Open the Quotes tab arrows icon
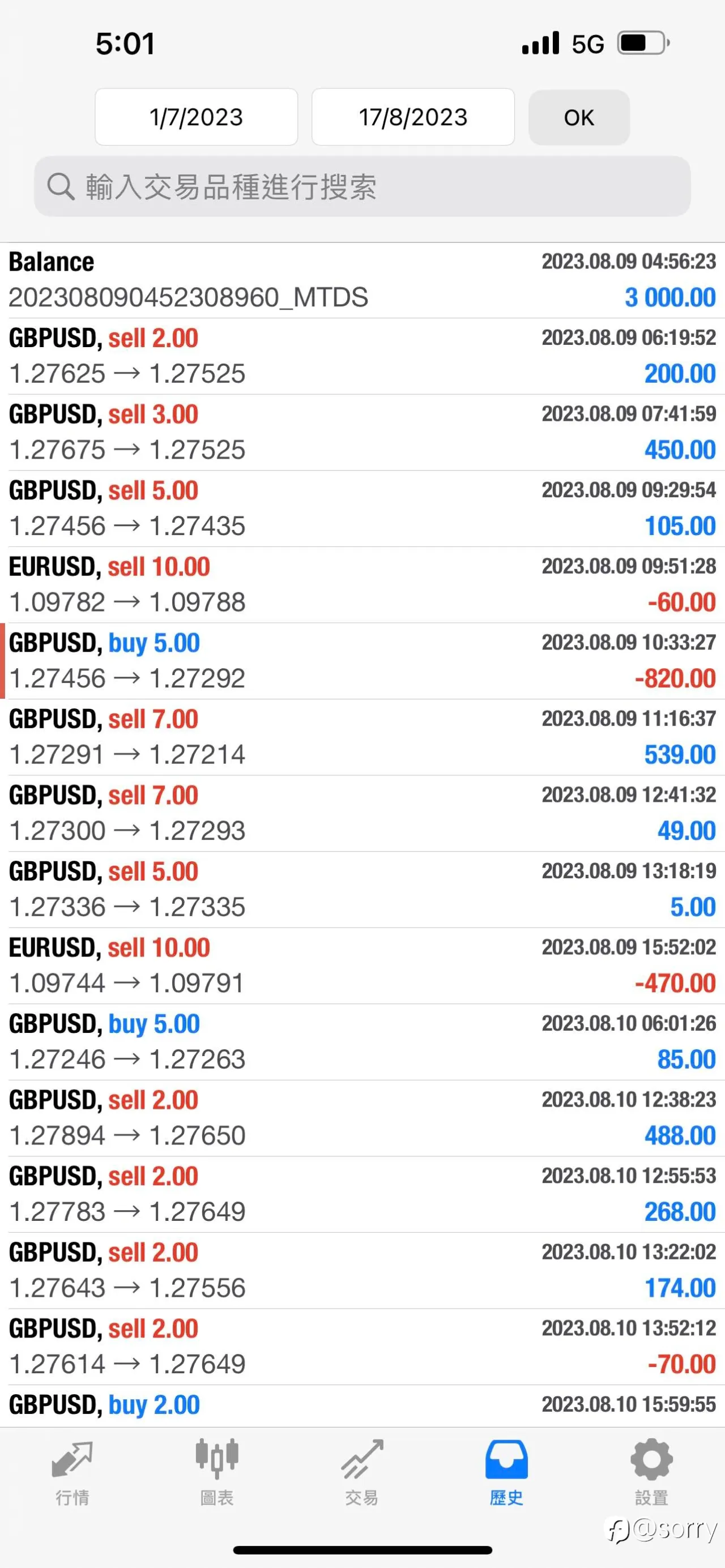Image resolution: width=725 pixels, height=1568 pixels. [72, 1459]
